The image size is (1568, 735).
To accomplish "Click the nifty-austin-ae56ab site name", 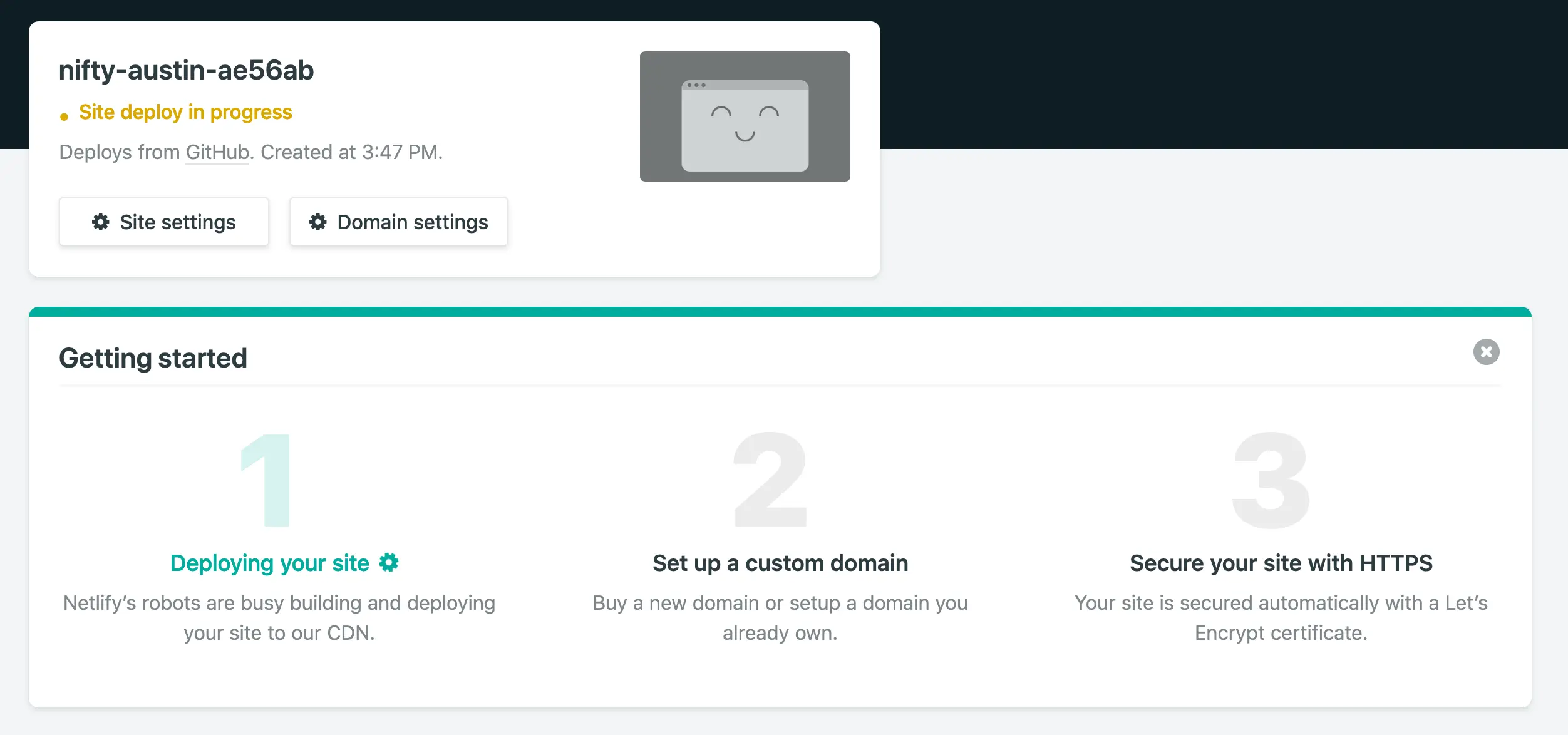I will tap(186, 70).
